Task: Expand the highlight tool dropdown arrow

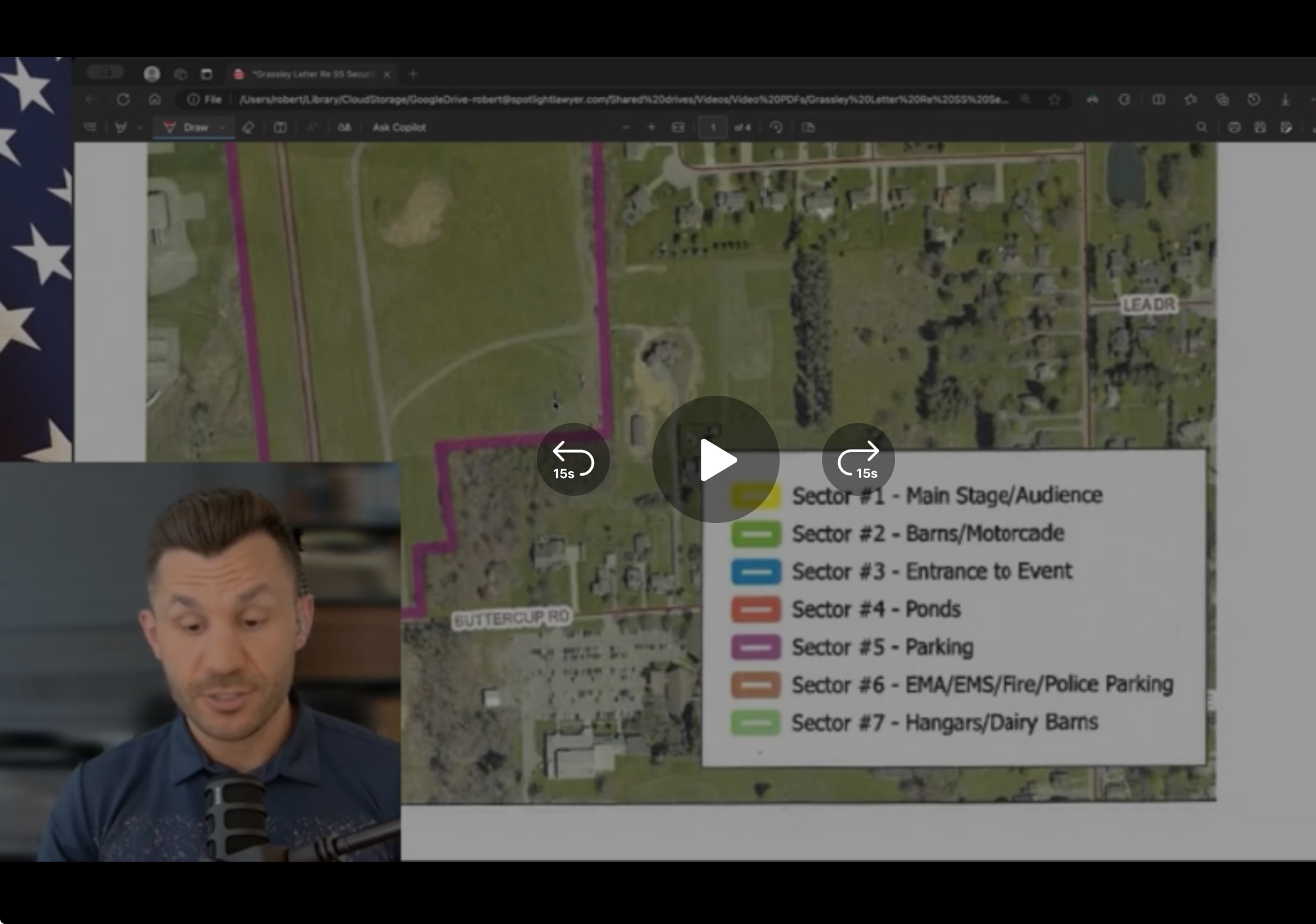Action: tap(139, 127)
